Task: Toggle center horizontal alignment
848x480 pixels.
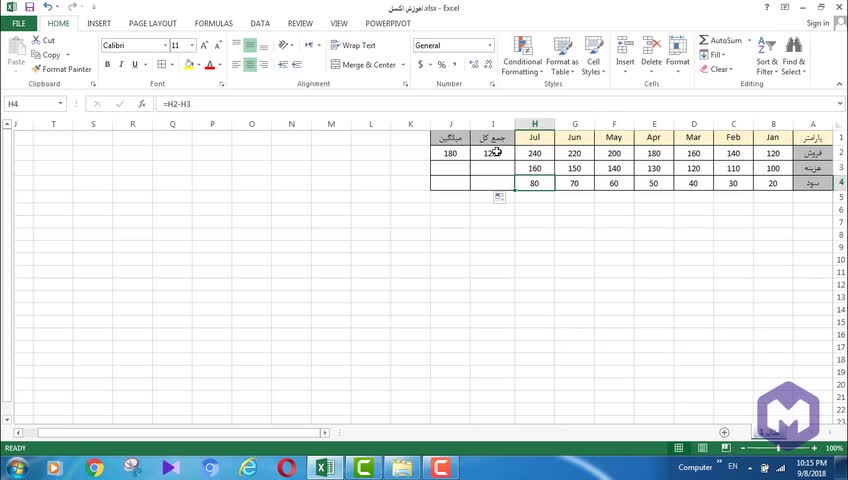Action: tap(250, 64)
